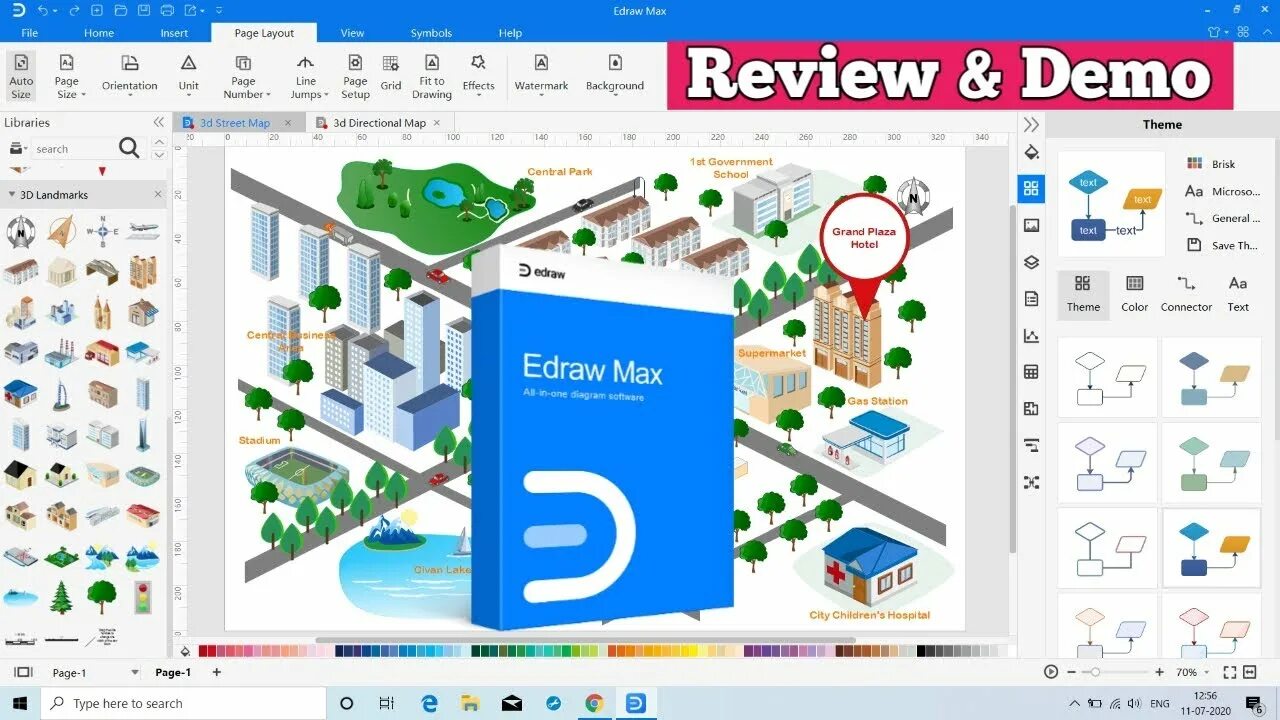Open the Table panel sidebar icon

point(1032,372)
